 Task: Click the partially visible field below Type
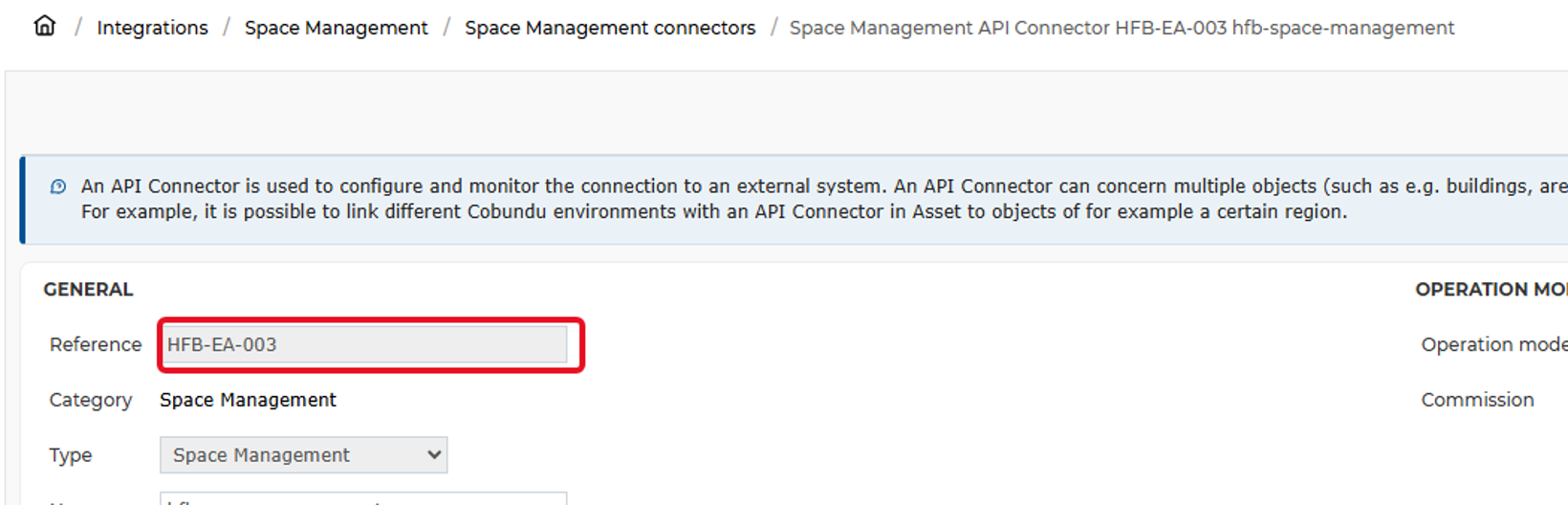tap(363, 498)
